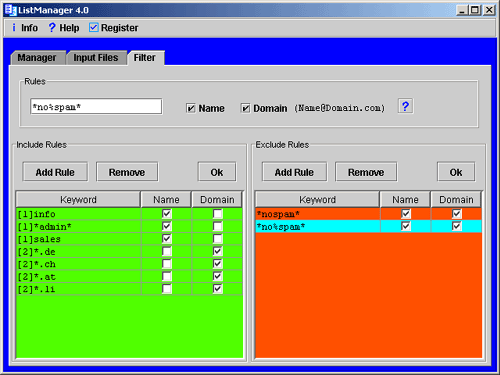Viewport: 500px width, 375px height.
Task: Select the *nospam* exclude rule row
Action: tap(368, 214)
